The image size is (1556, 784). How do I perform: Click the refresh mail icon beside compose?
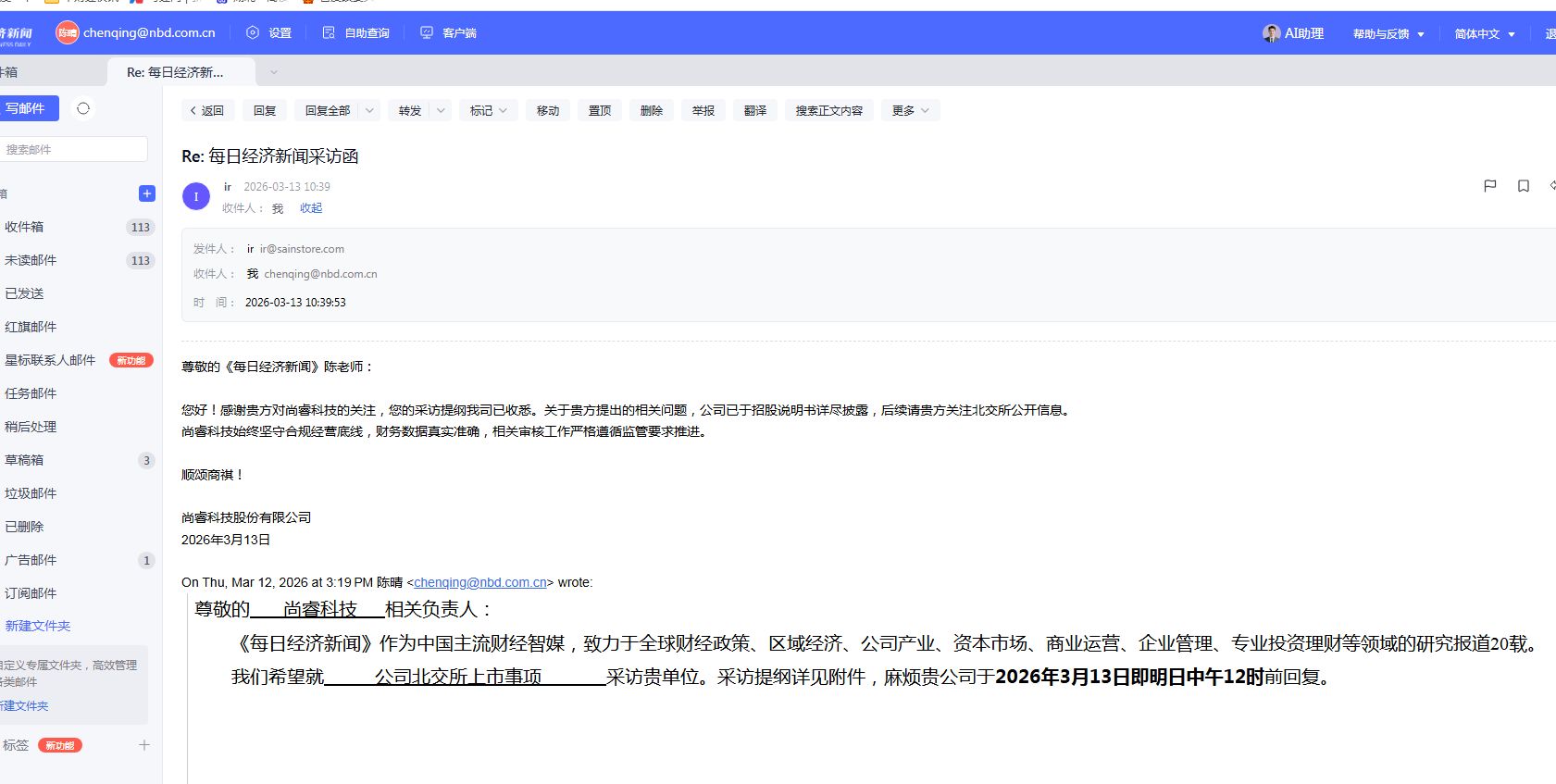(x=83, y=108)
